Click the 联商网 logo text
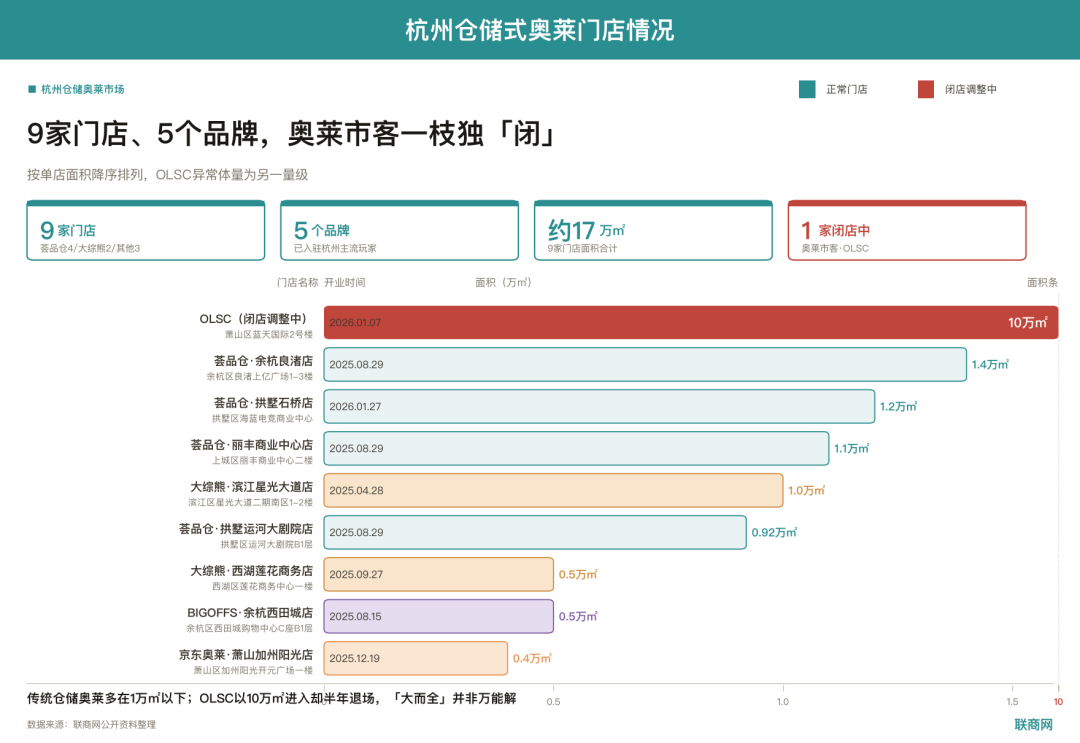Viewport: 1080px width, 743px height. coord(1033,724)
